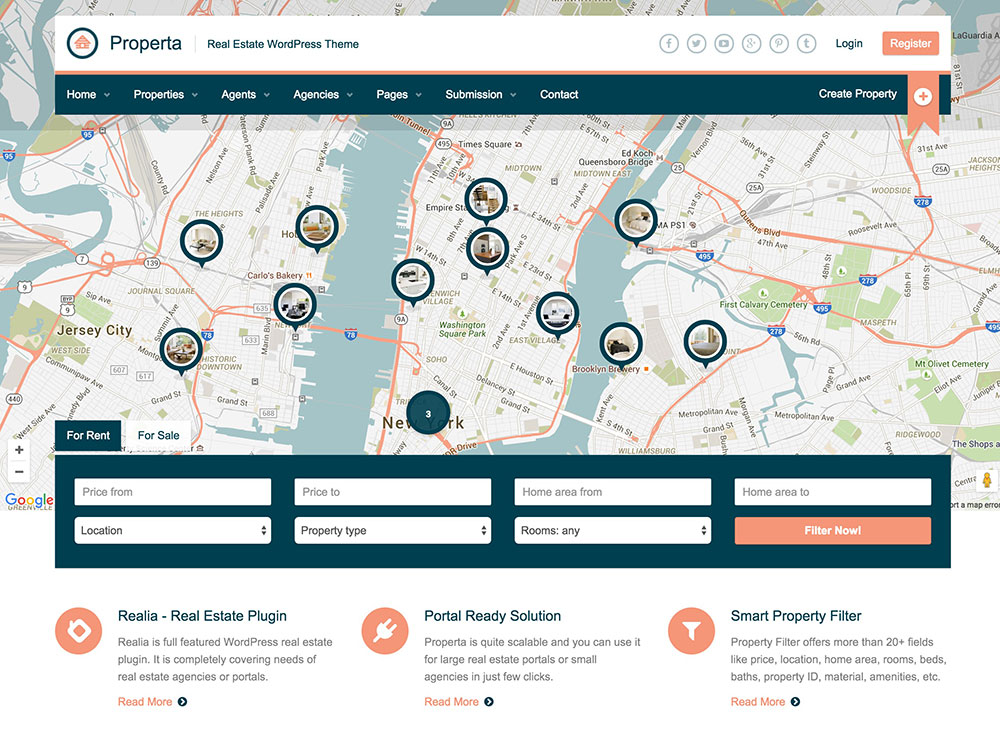
Task: Open the YouTube social icon
Action: pos(724,43)
